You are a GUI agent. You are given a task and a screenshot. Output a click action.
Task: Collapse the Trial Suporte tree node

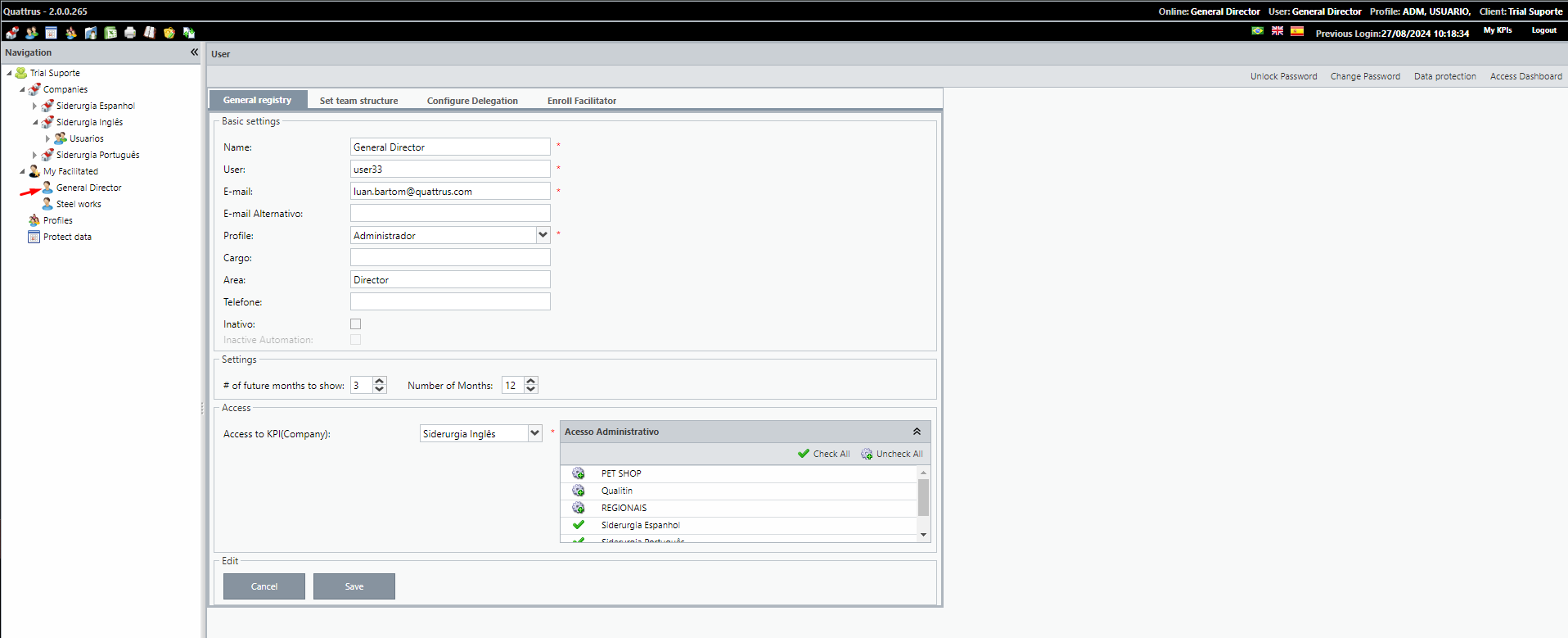(9, 73)
